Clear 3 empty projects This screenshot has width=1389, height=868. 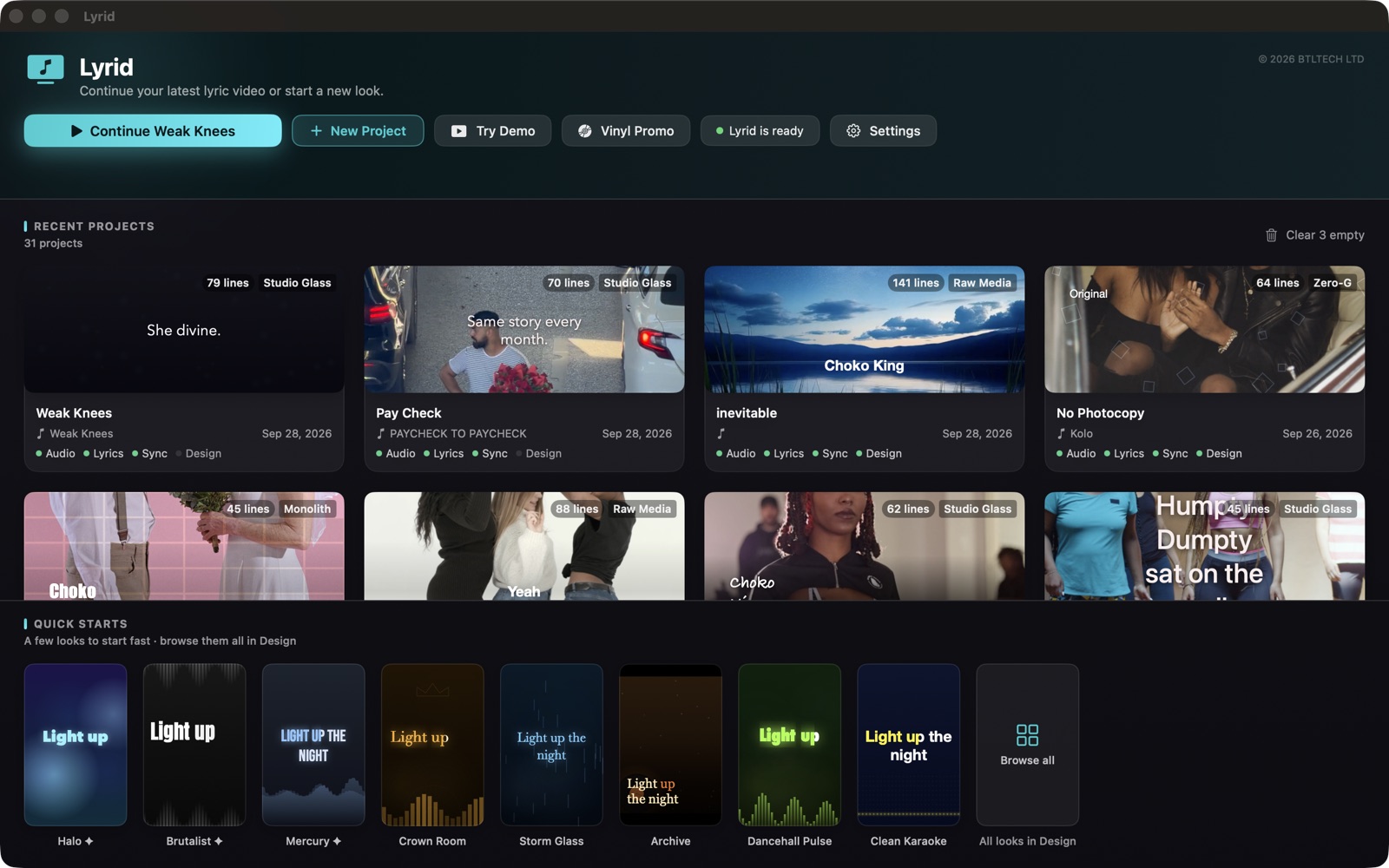[x=1314, y=235]
